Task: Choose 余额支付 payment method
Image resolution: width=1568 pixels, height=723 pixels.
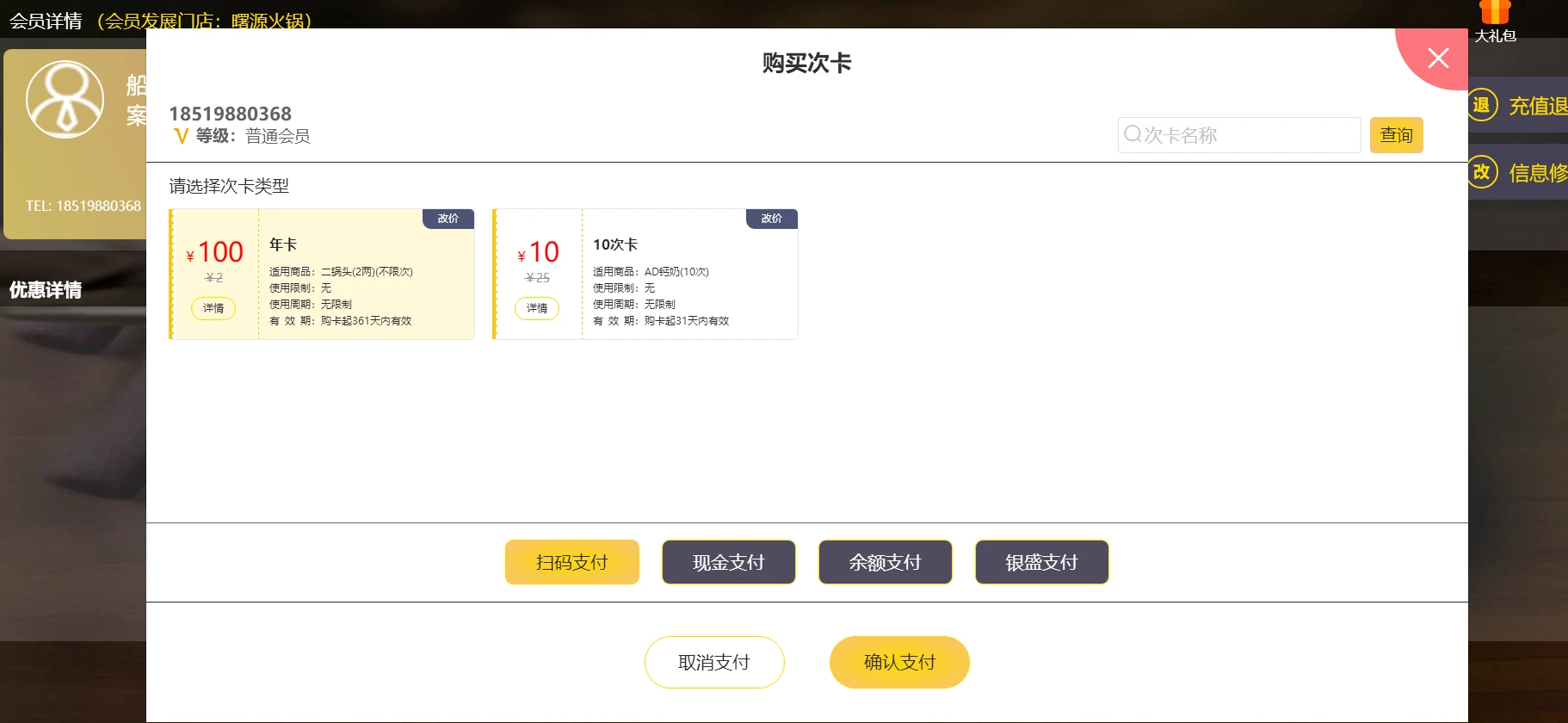Action: 885,562
